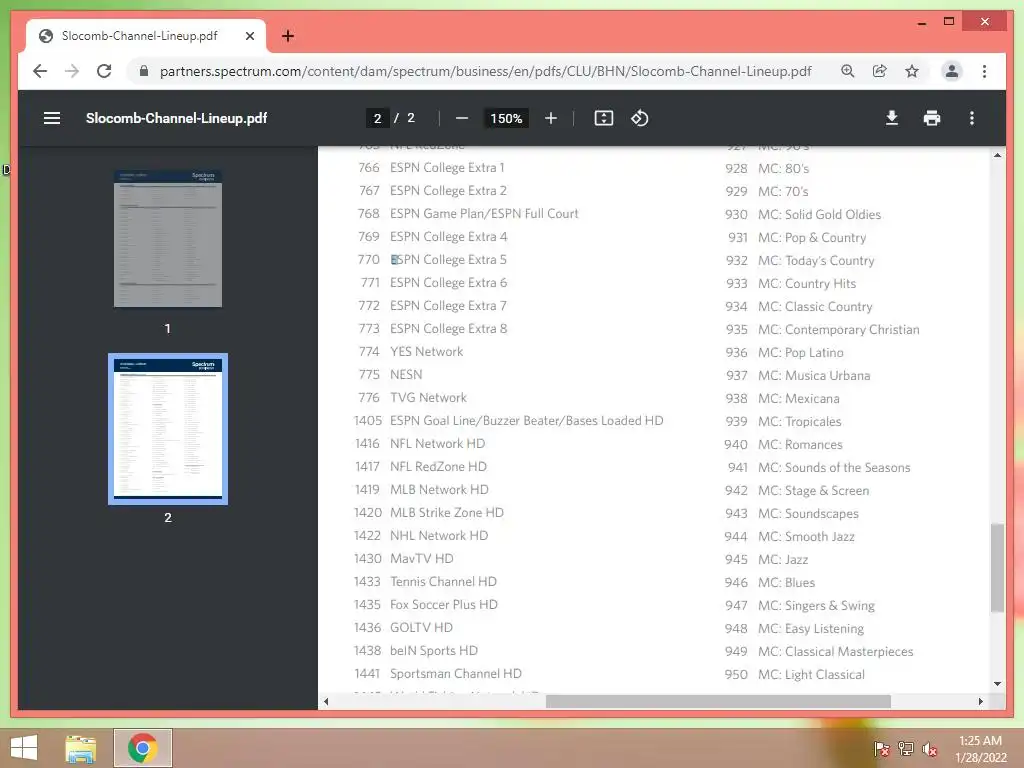This screenshot has height=768, width=1024.
Task: Click channel number 1405
Action: (x=368, y=421)
